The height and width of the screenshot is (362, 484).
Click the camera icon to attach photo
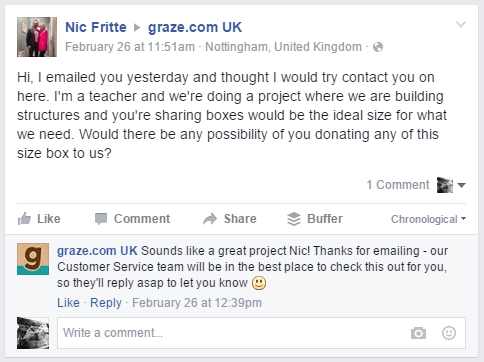point(418,333)
